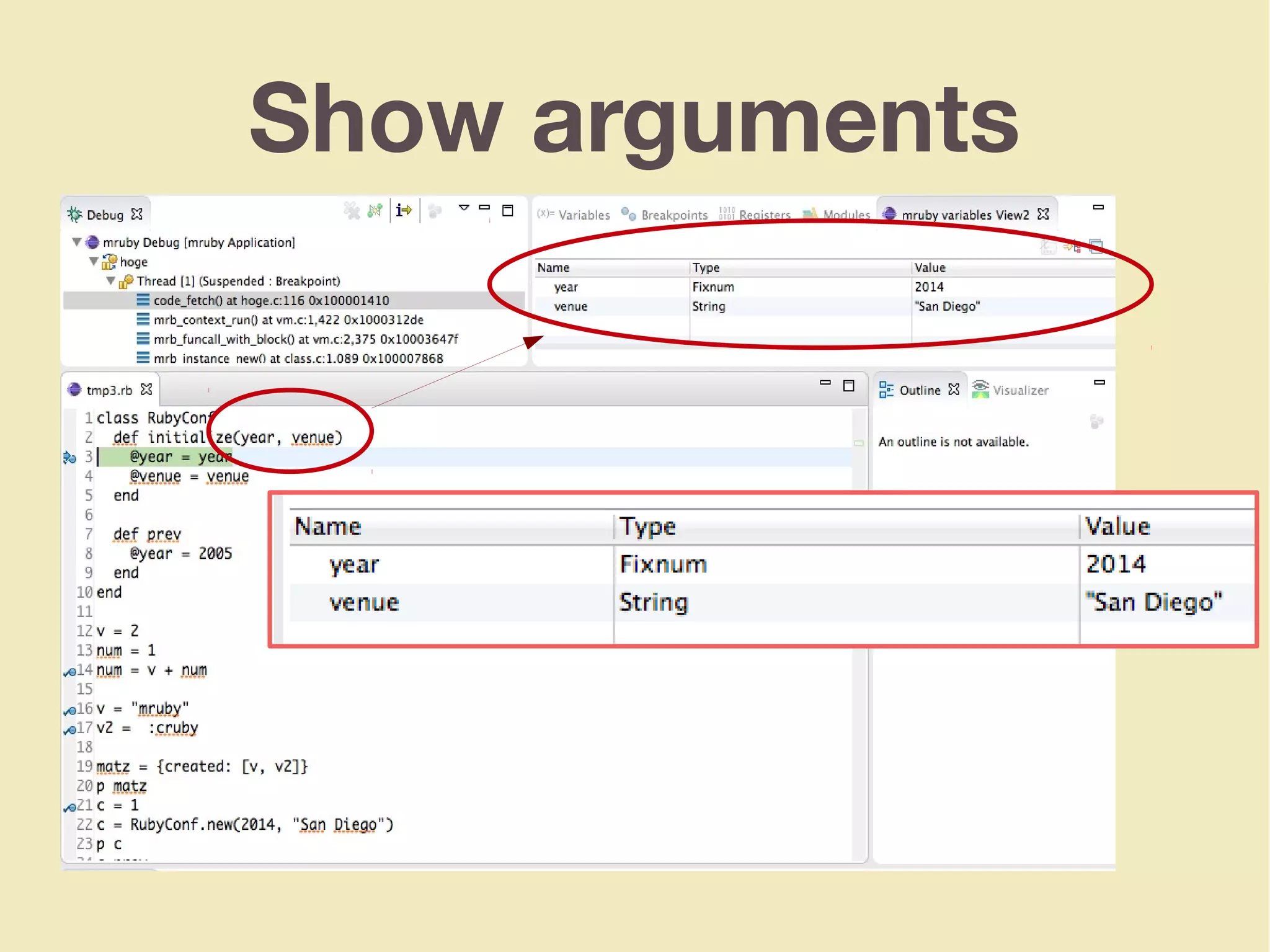1270x952 pixels.
Task: Minimize the Debug view panel
Action: pyautogui.click(x=485, y=207)
